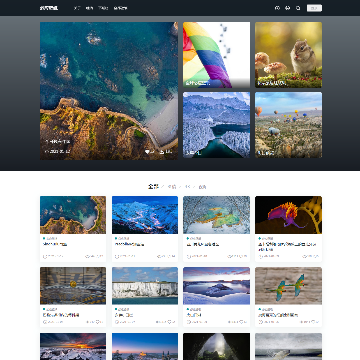This screenshot has height=360, width=360.
Task: Click the search magnifier icon in header
Action: click(298, 8)
